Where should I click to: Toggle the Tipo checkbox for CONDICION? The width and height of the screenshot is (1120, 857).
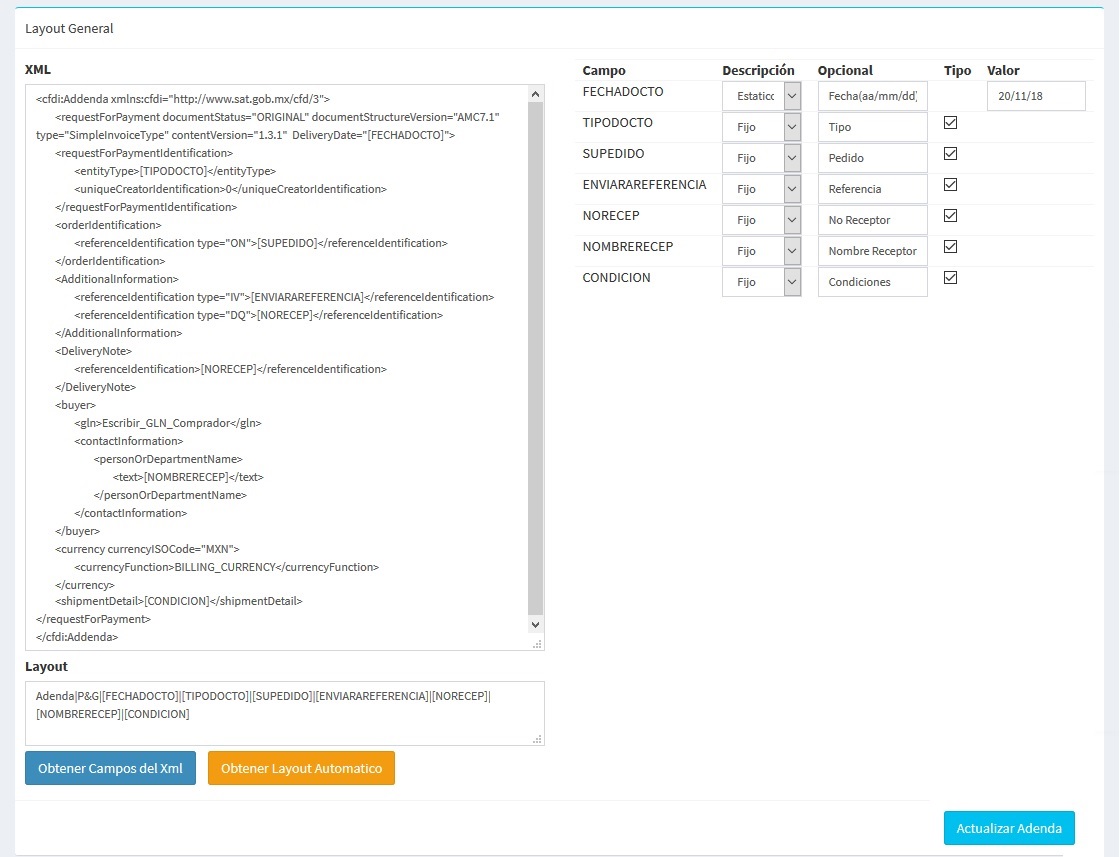pos(951,277)
